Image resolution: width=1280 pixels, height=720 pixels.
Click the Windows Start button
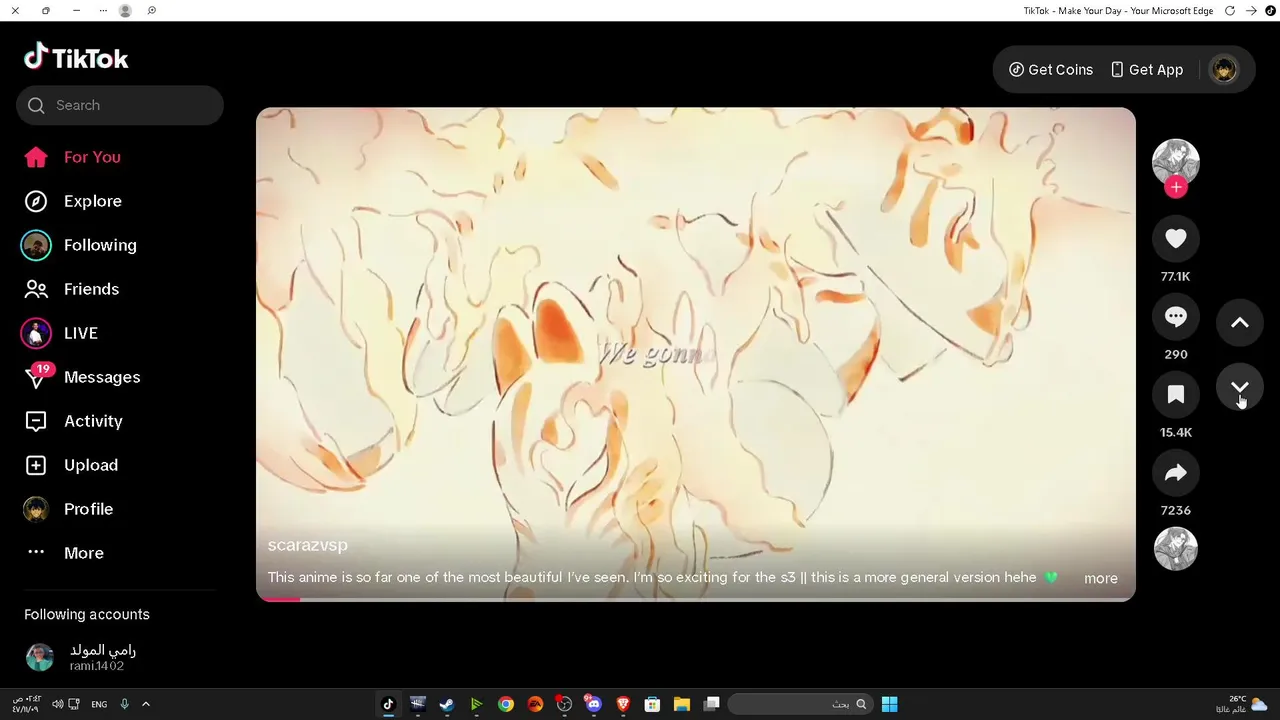[x=889, y=704]
